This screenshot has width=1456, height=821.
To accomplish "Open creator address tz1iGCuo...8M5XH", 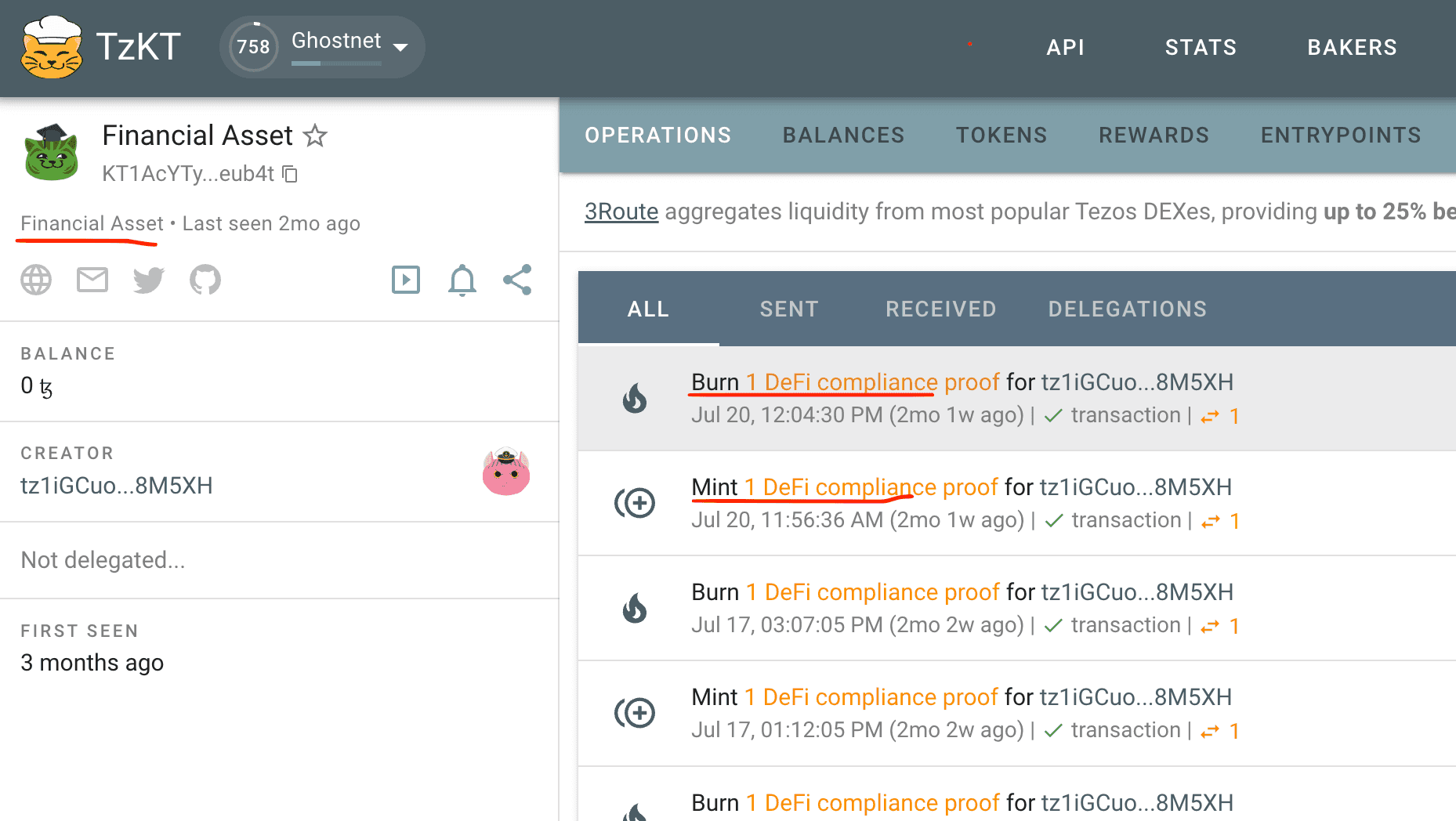I will pyautogui.click(x=117, y=486).
